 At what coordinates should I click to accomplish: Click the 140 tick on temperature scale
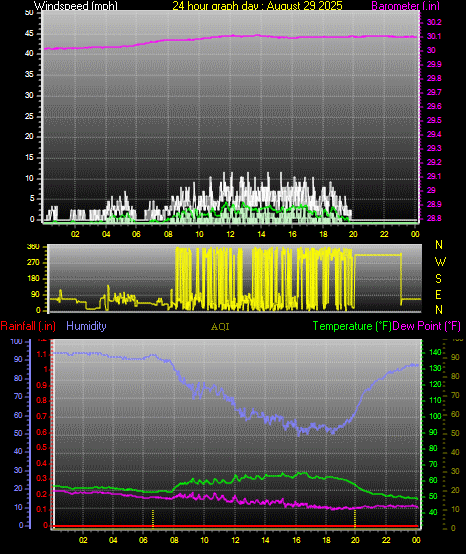coord(435,352)
